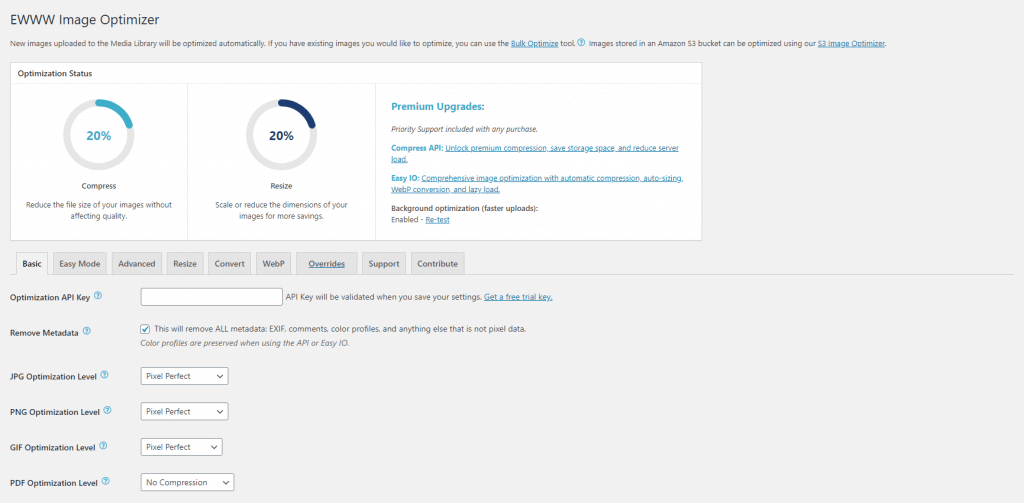Open help icon beside Bulk Optimize tool

pyautogui.click(x=581, y=43)
